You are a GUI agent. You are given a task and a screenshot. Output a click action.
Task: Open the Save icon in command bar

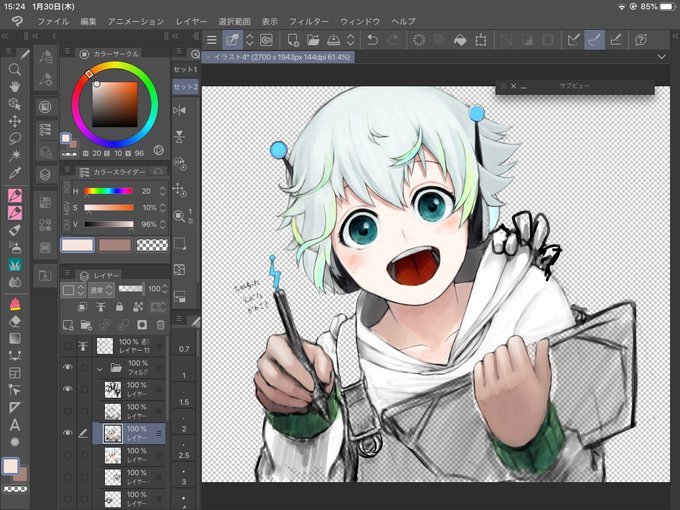tap(333, 40)
